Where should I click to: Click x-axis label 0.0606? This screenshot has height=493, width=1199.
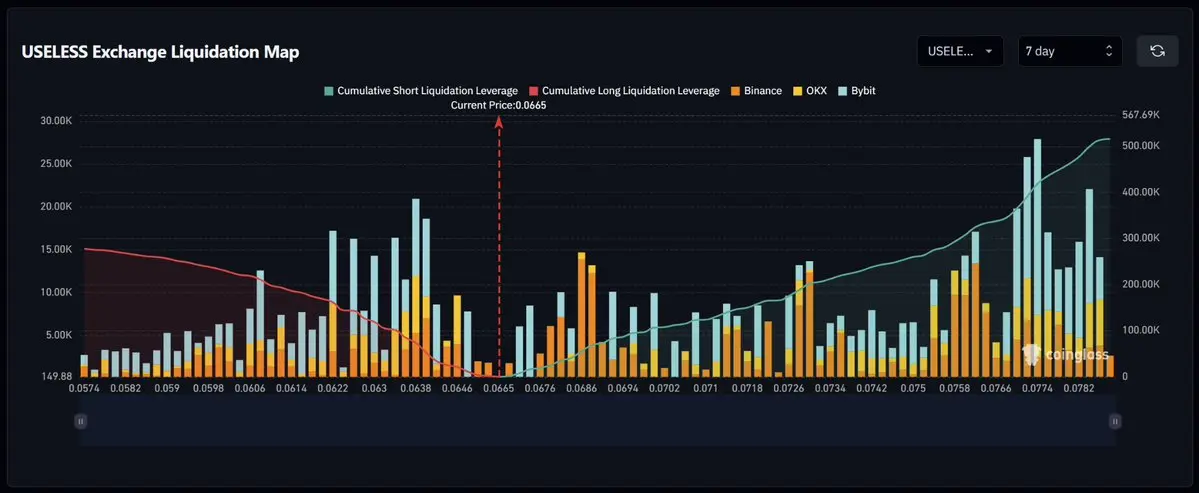[x=250, y=388]
